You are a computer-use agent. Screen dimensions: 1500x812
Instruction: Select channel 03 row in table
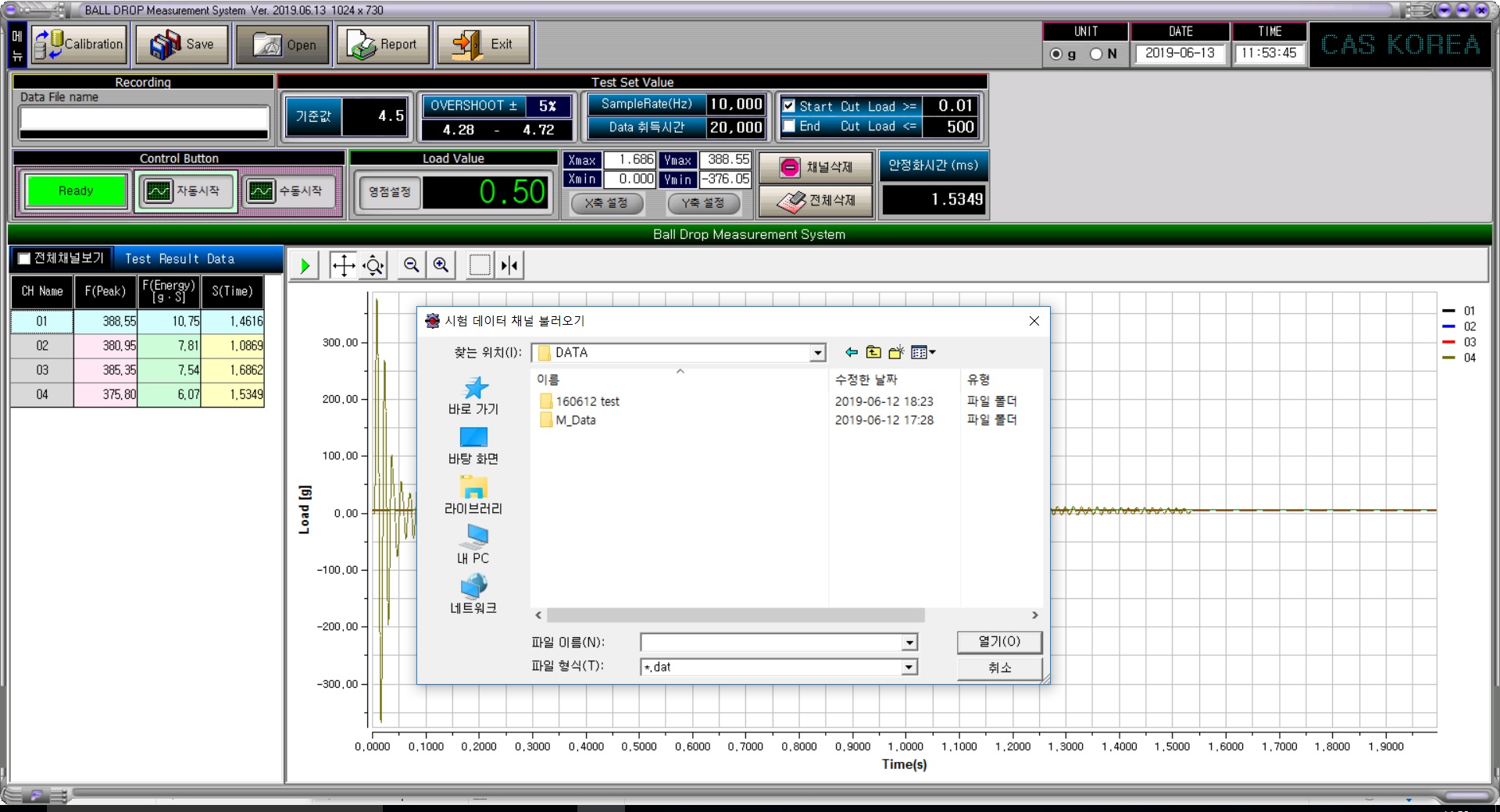[137, 370]
